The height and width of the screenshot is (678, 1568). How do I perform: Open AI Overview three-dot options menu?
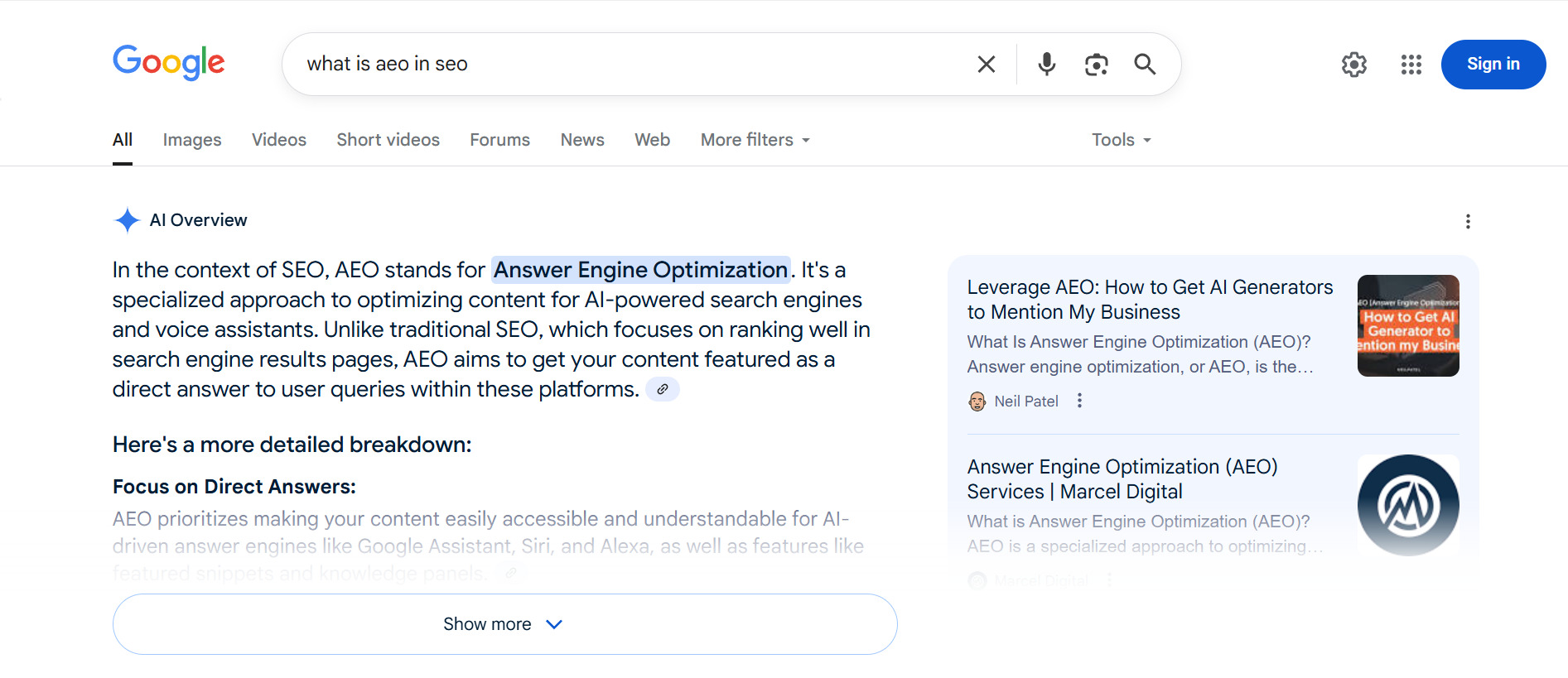point(1468,221)
